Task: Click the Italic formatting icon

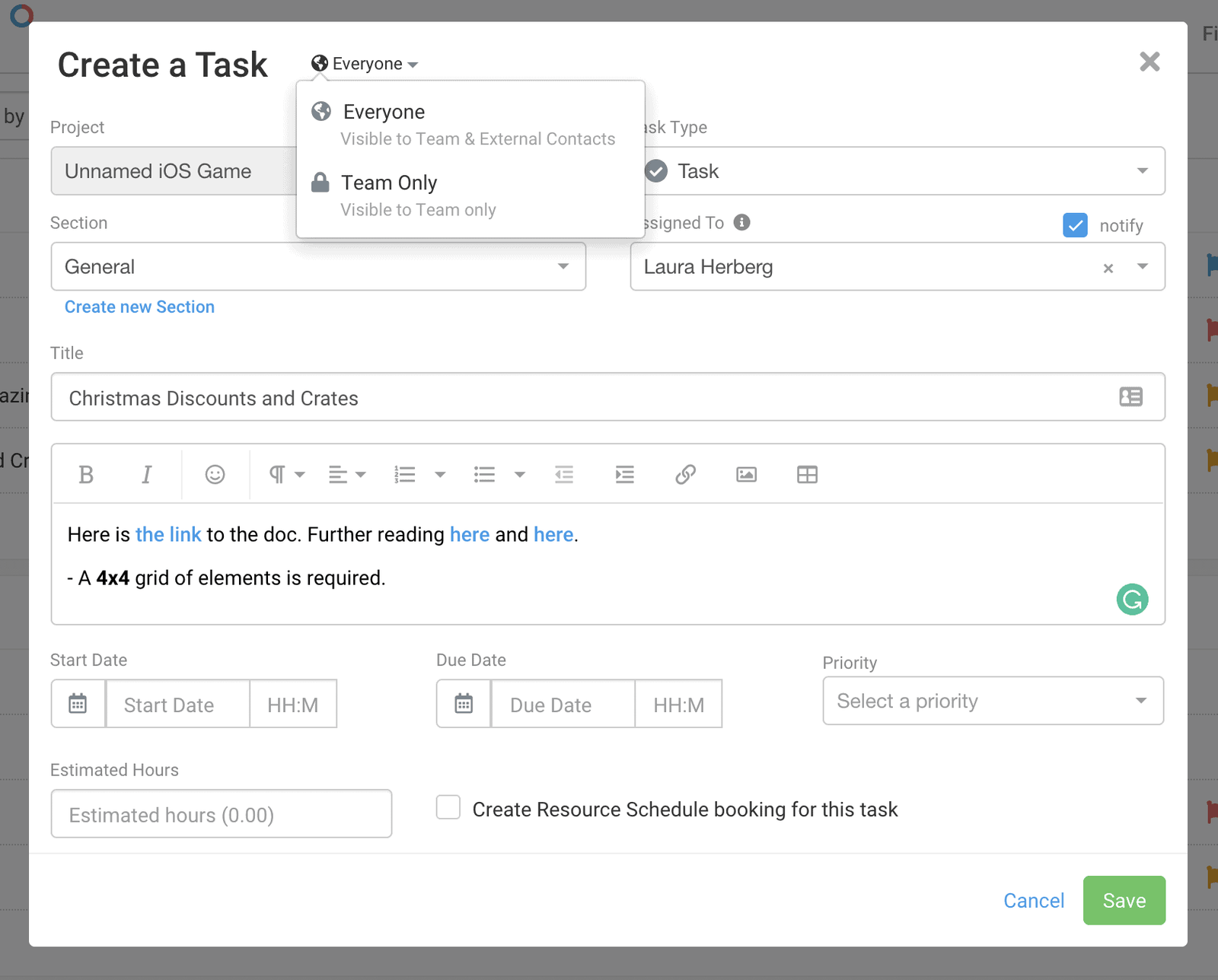Action: click(x=146, y=475)
